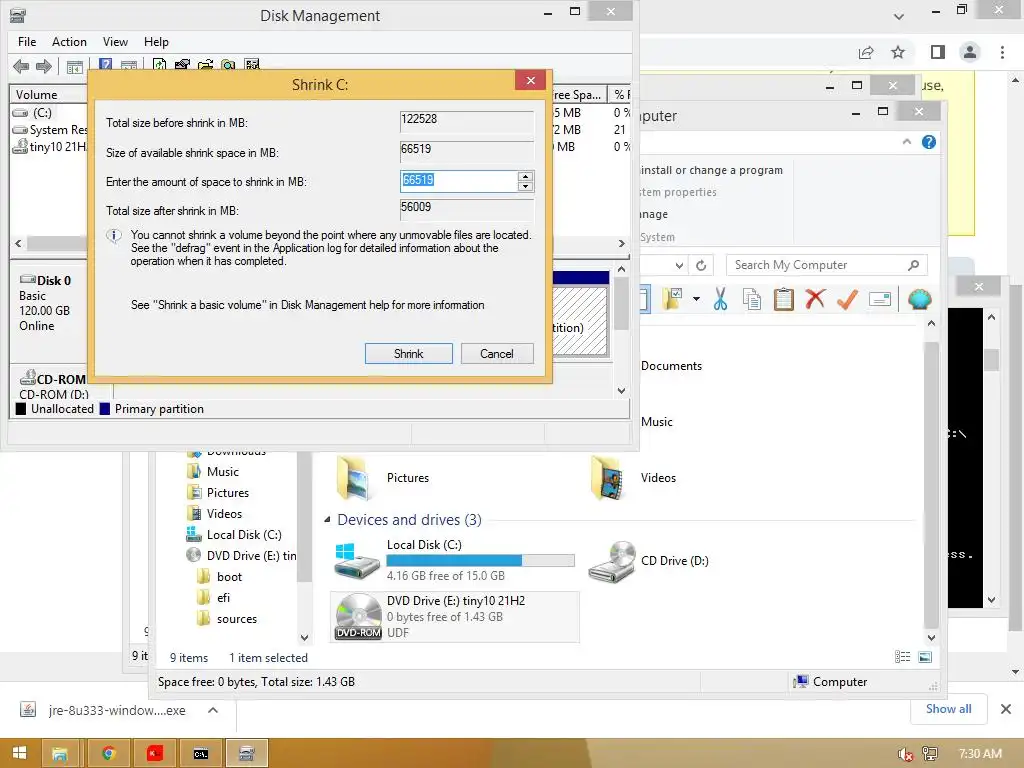Select the DVD Drive (E:) tiny10 21H2 tile
This screenshot has width=1024, height=768.
pos(455,616)
